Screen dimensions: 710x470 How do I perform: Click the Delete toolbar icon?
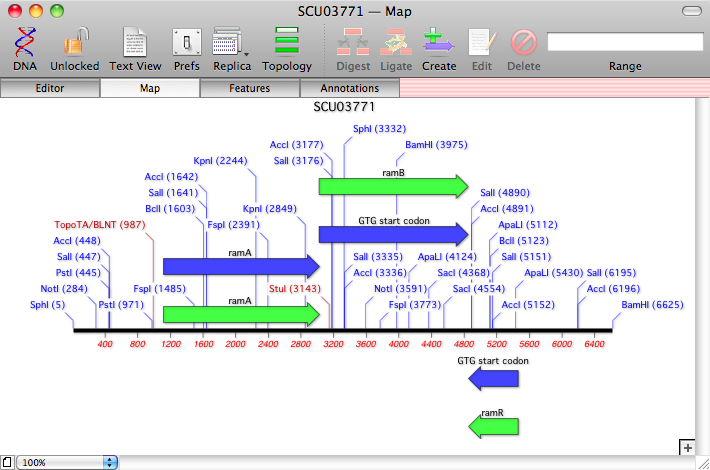pos(524,44)
